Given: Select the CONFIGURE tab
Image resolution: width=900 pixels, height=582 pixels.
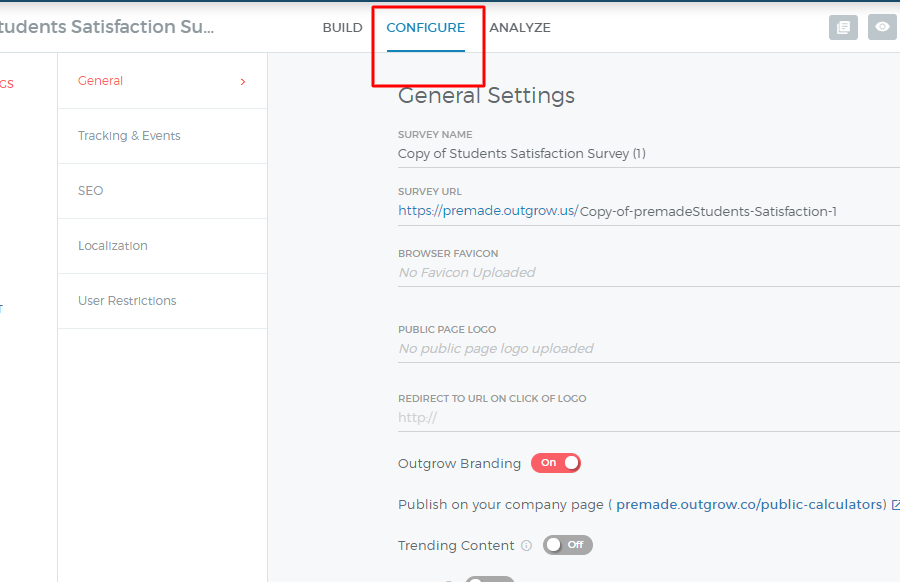Looking at the screenshot, I should [x=425, y=28].
